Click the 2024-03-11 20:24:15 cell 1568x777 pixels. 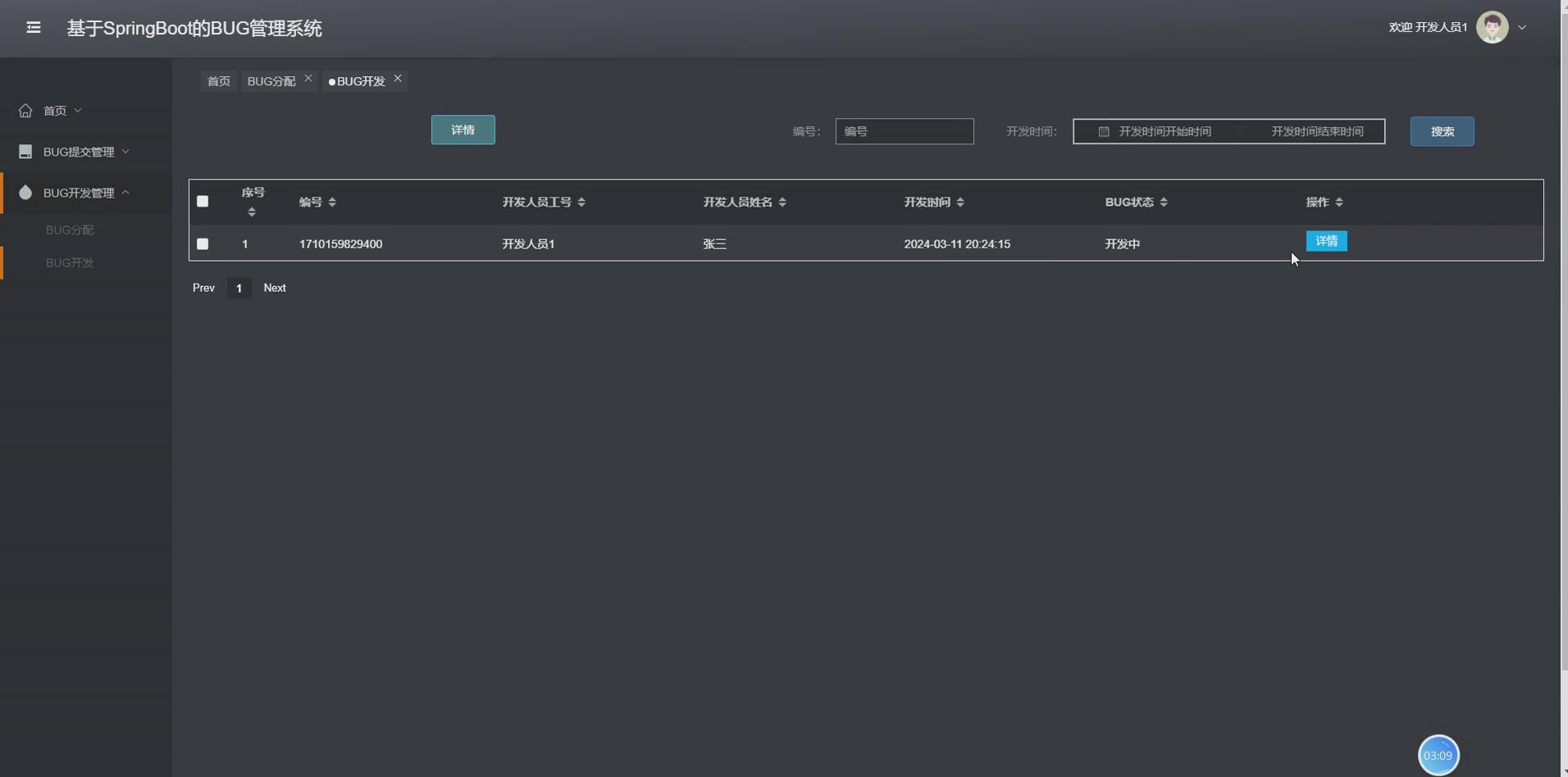click(x=957, y=244)
